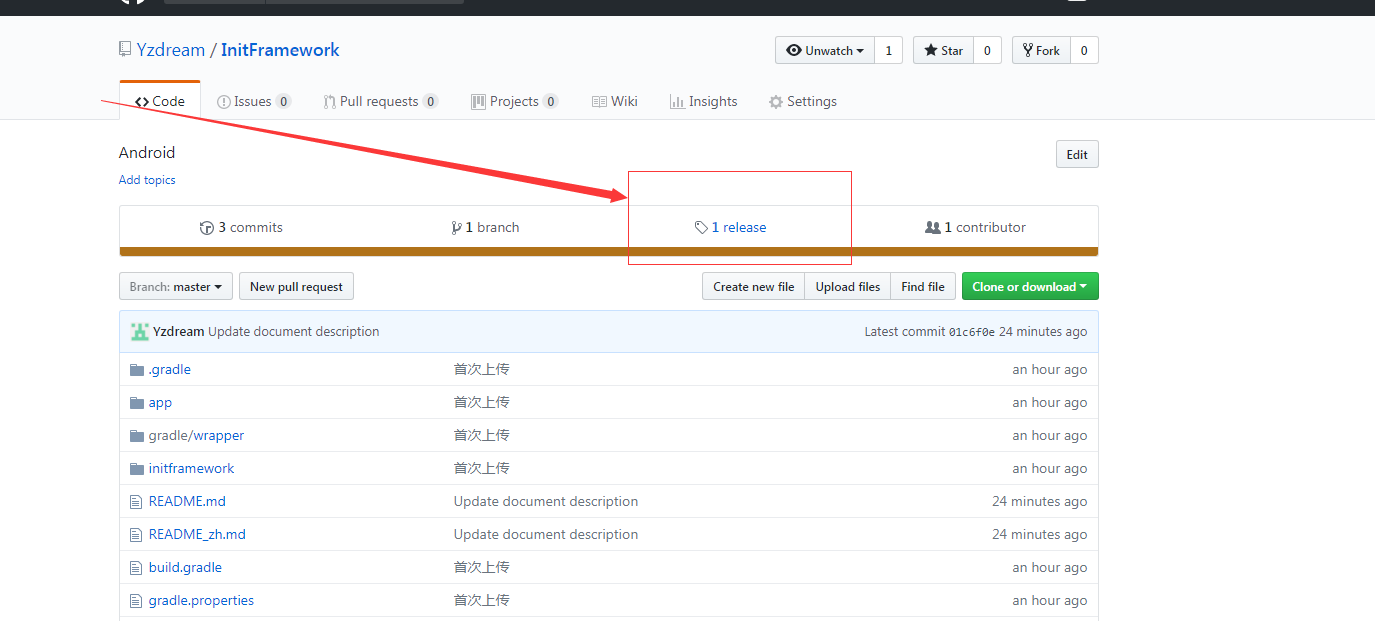Viewport: 1375px width, 621px height.
Task: Click the gradle/wrapper folder icon
Action: tap(137, 436)
